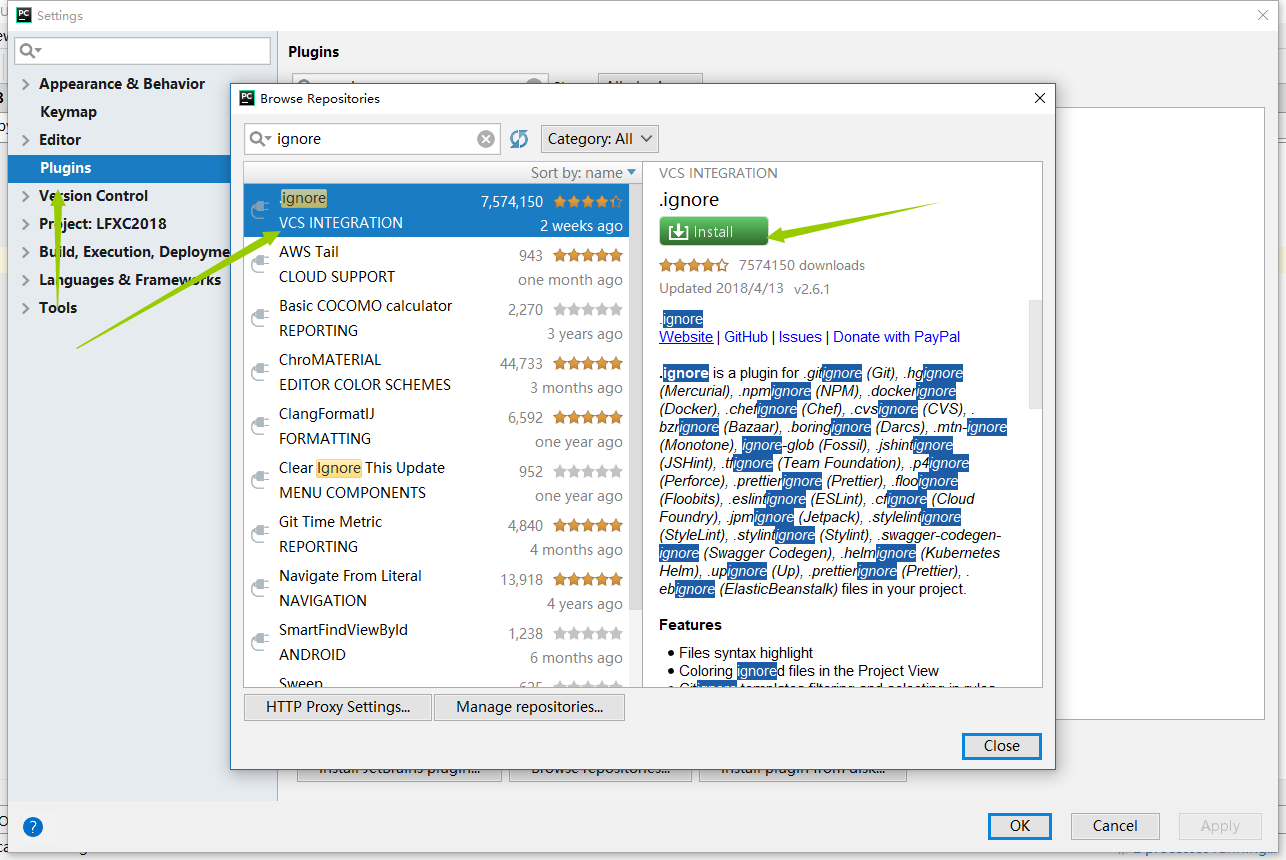This screenshot has width=1286, height=860.
Task: Close the Browse Repositories dialog via Close button
Action: point(1001,746)
